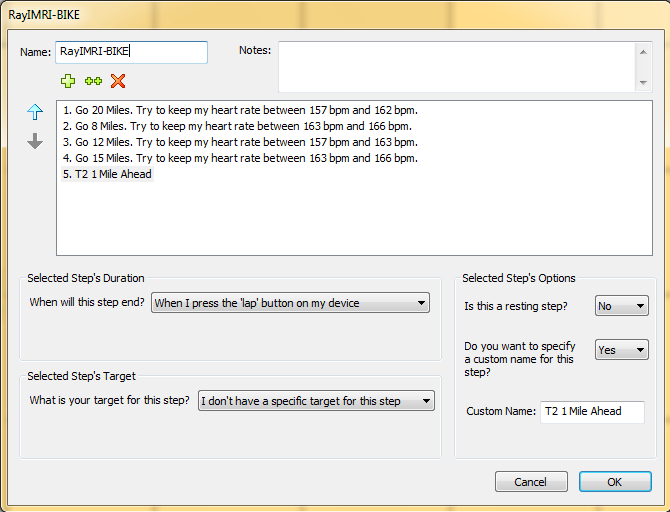This screenshot has width=670, height=512.
Task: Select step 1 Go 20 Miles
Action: [x=240, y=110]
